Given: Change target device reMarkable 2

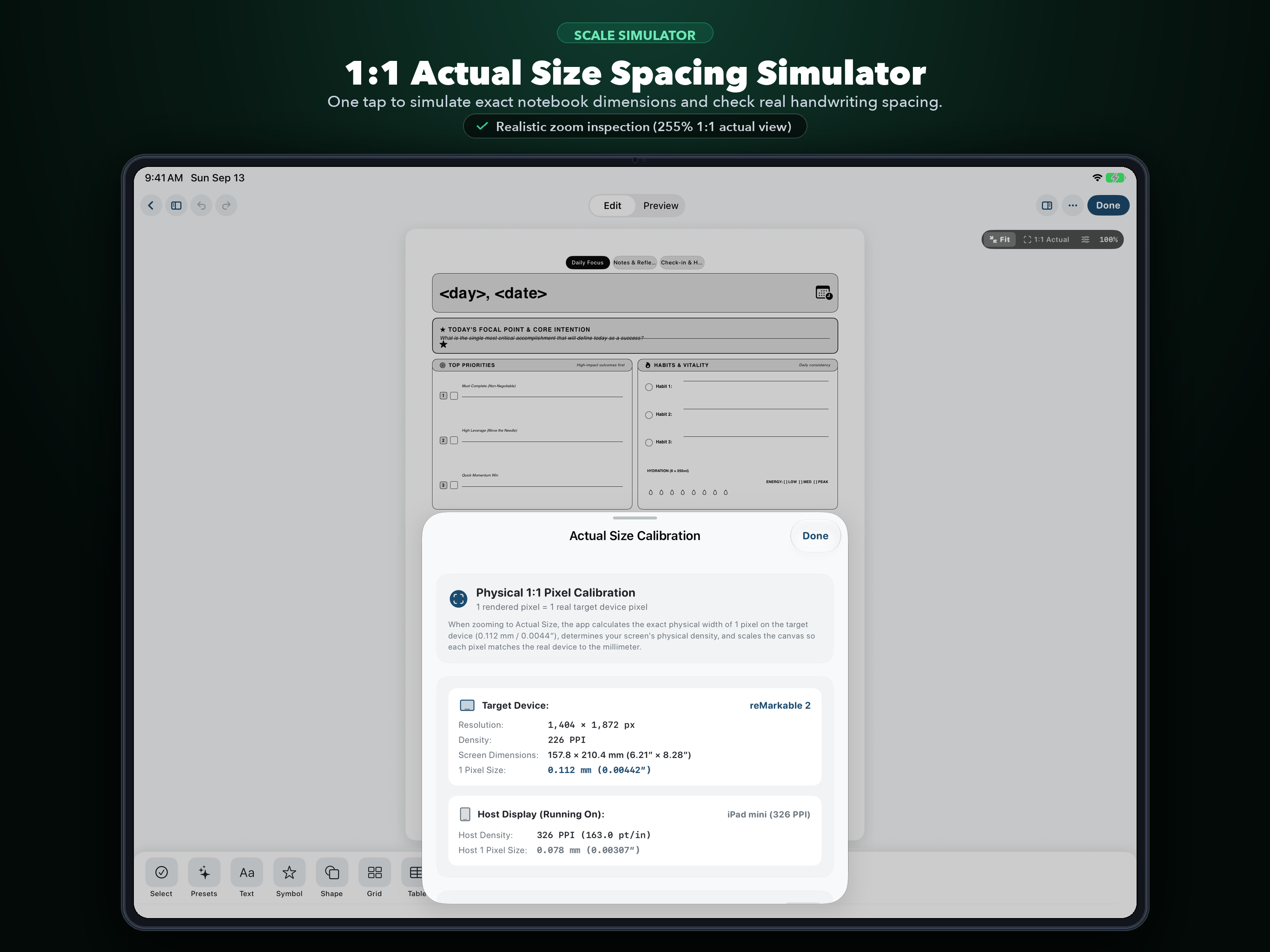Looking at the screenshot, I should pos(780,705).
